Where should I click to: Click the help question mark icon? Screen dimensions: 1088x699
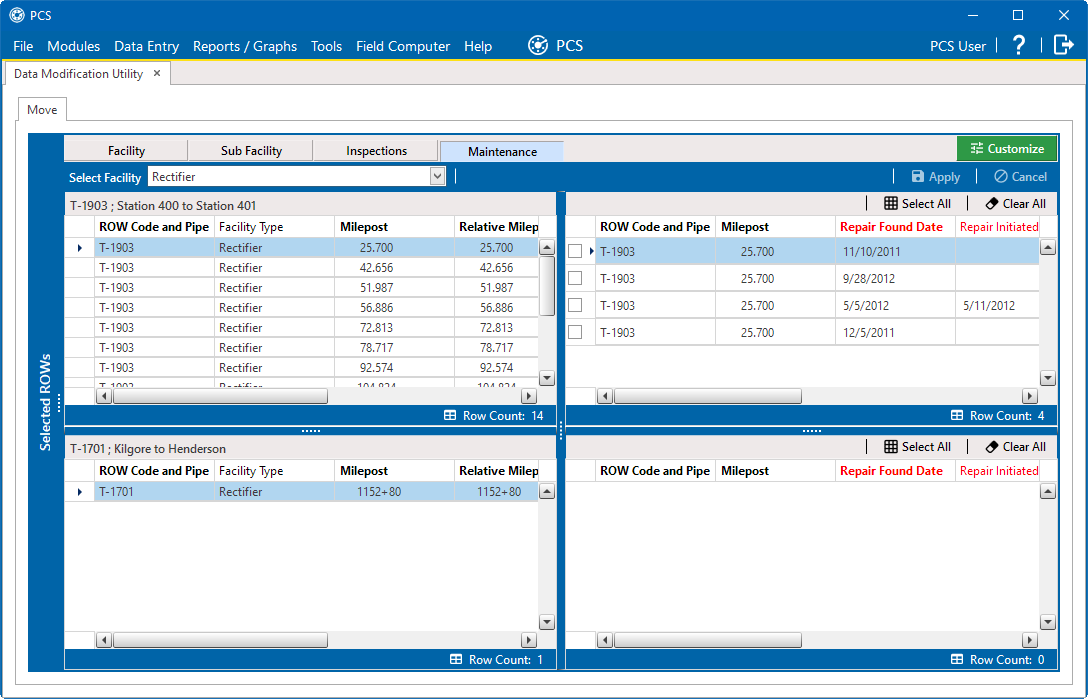click(1019, 46)
